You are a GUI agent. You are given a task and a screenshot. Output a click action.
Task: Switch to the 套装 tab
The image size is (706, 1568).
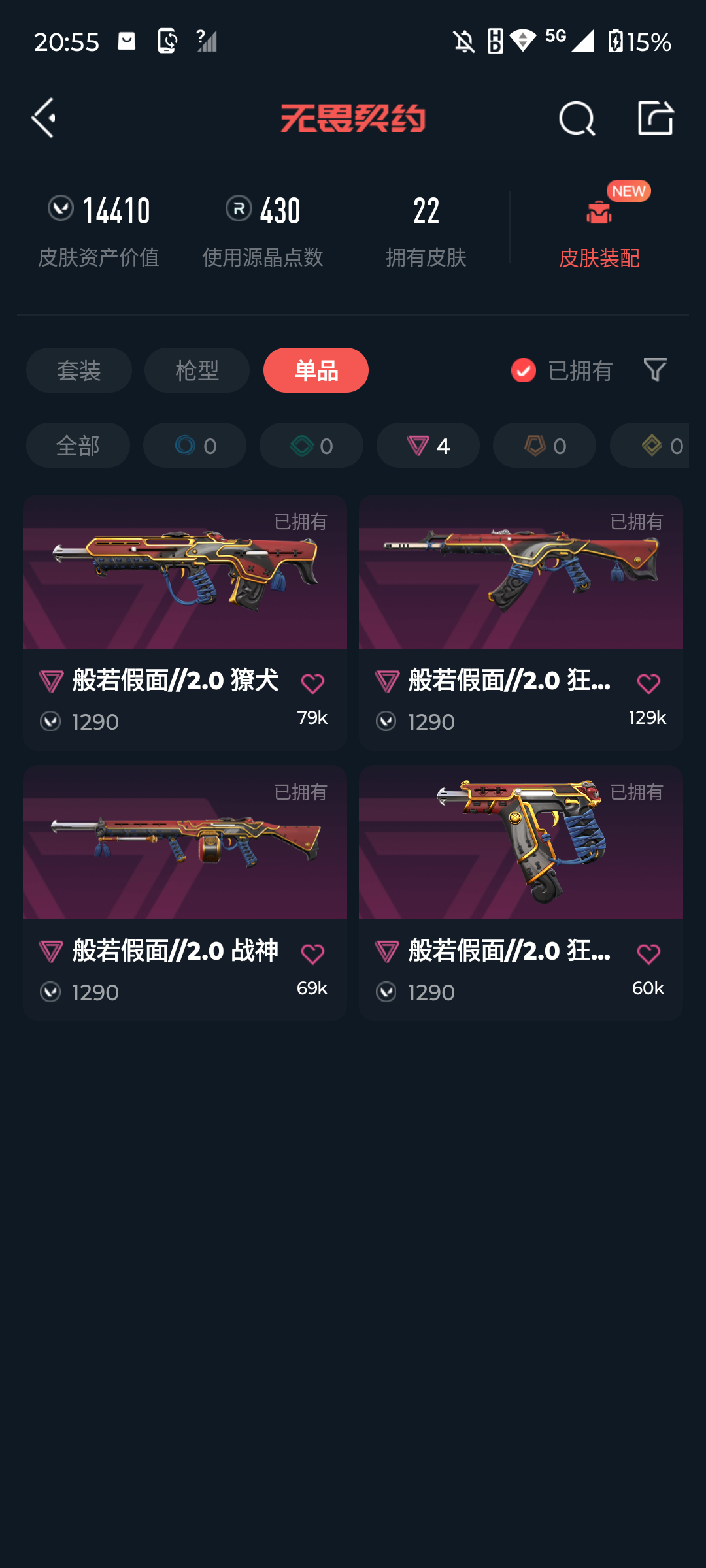pos(79,370)
